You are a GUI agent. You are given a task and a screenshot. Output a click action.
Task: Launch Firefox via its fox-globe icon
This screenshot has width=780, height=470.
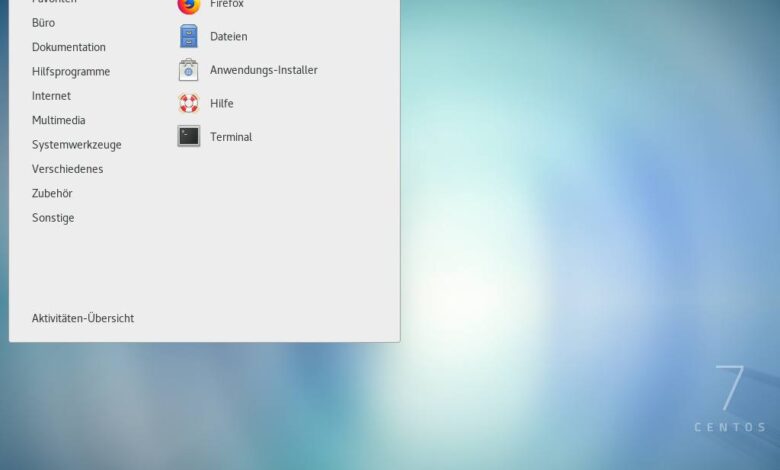(x=188, y=5)
